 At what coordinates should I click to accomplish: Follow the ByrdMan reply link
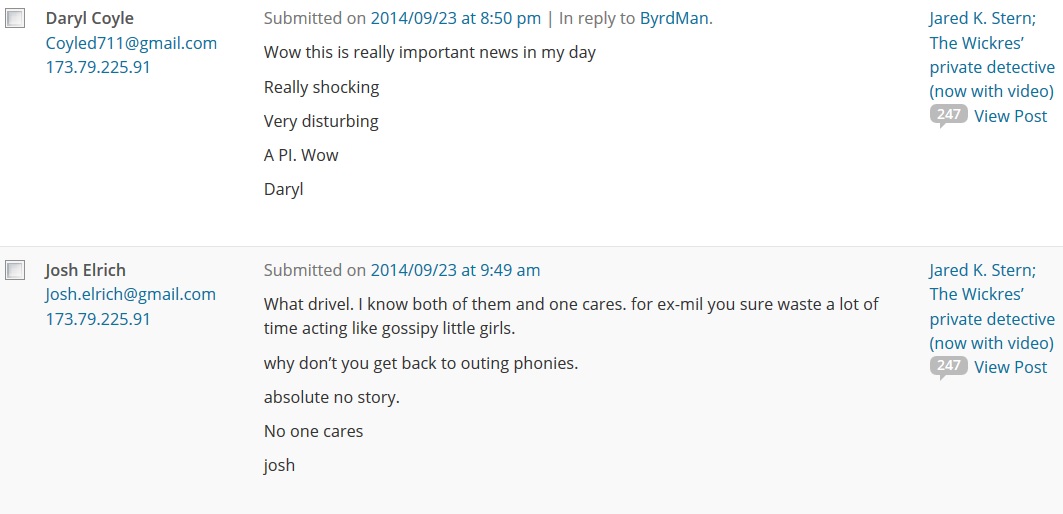[674, 18]
